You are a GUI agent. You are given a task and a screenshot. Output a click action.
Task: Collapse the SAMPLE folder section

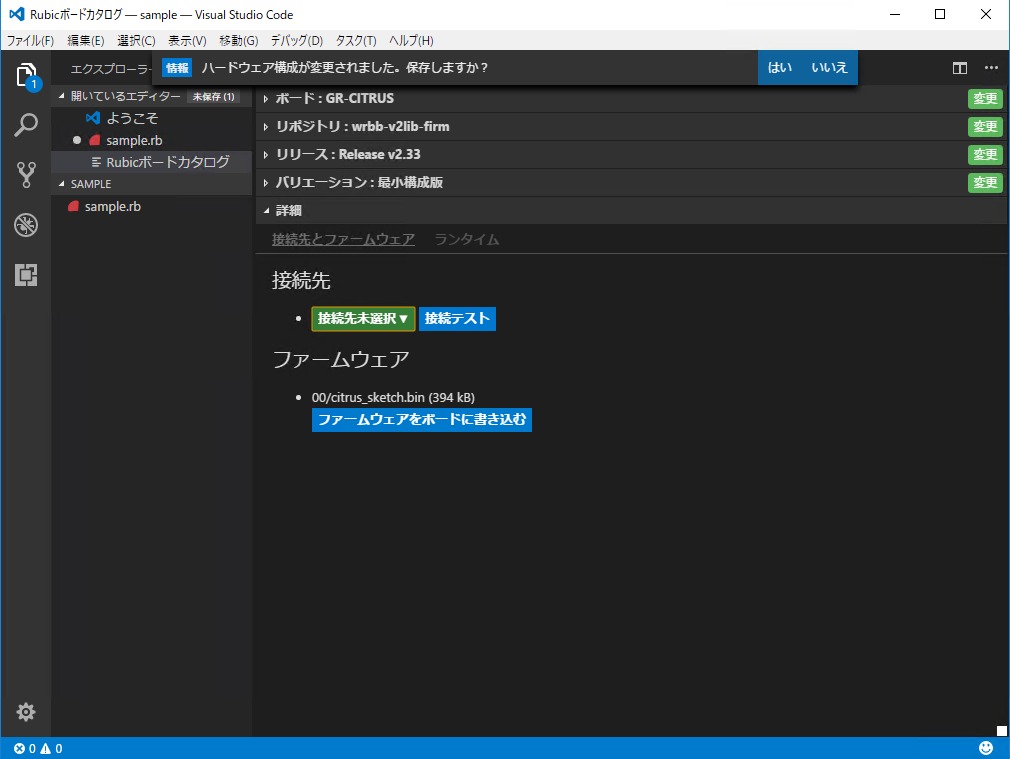(62, 184)
